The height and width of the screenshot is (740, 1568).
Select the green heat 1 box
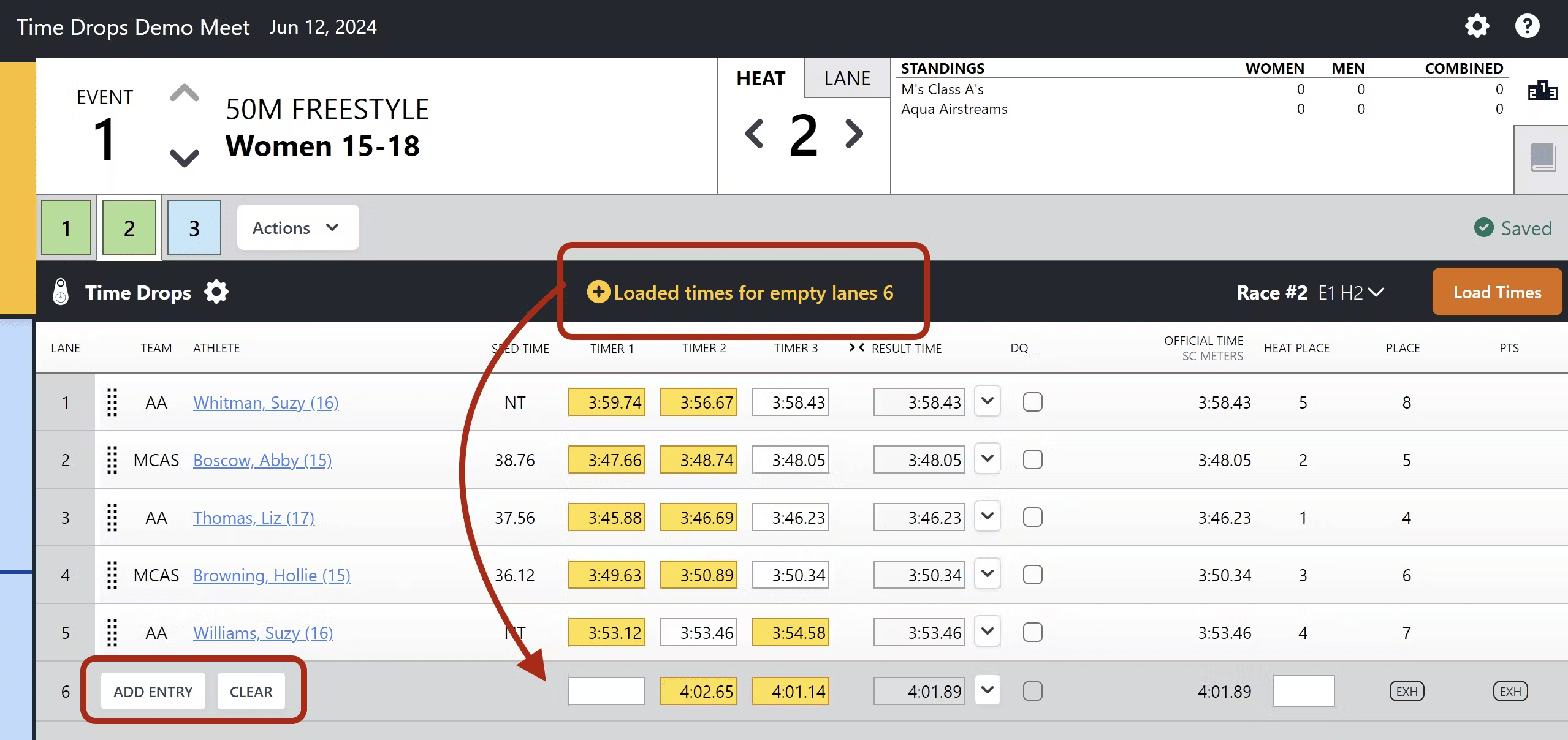click(x=66, y=228)
